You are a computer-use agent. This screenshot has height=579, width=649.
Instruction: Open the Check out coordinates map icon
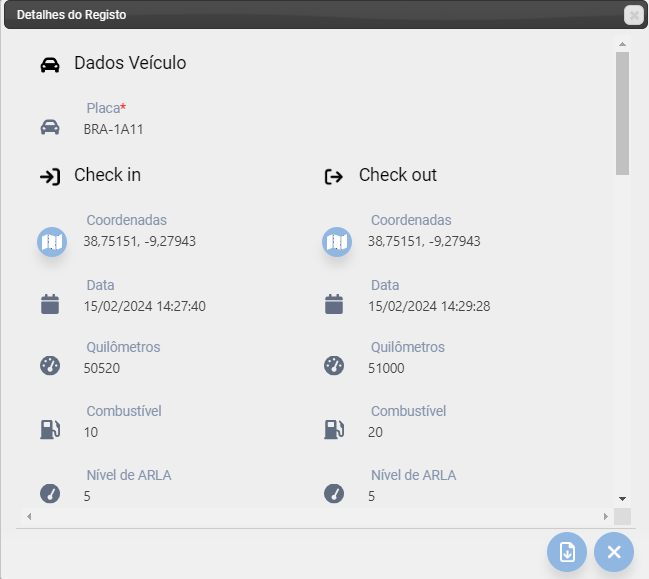[x=337, y=242]
